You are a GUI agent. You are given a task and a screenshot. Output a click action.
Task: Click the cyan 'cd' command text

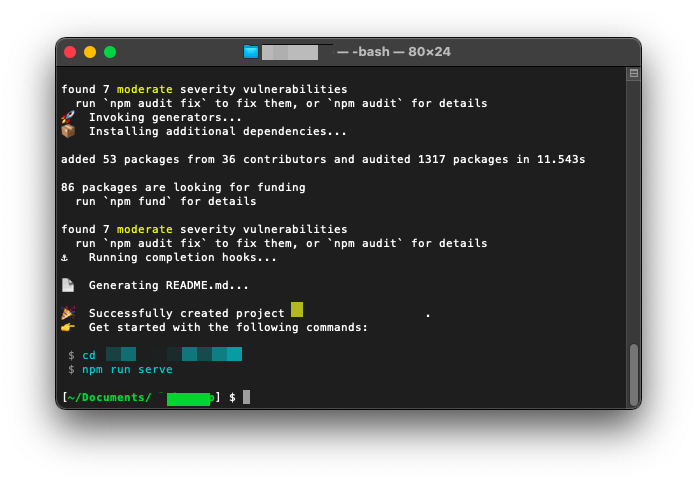pyautogui.click(x=89, y=355)
